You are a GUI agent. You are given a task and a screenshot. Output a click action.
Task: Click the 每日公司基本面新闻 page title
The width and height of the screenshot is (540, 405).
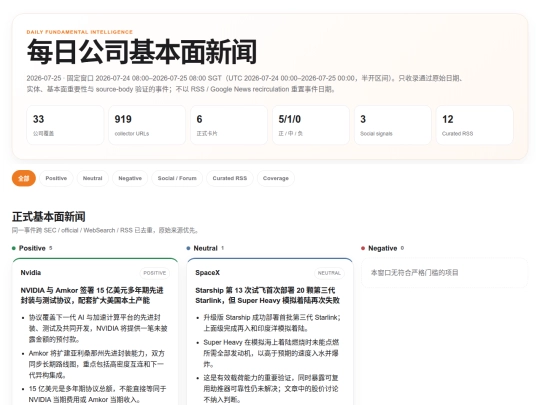[142, 52]
